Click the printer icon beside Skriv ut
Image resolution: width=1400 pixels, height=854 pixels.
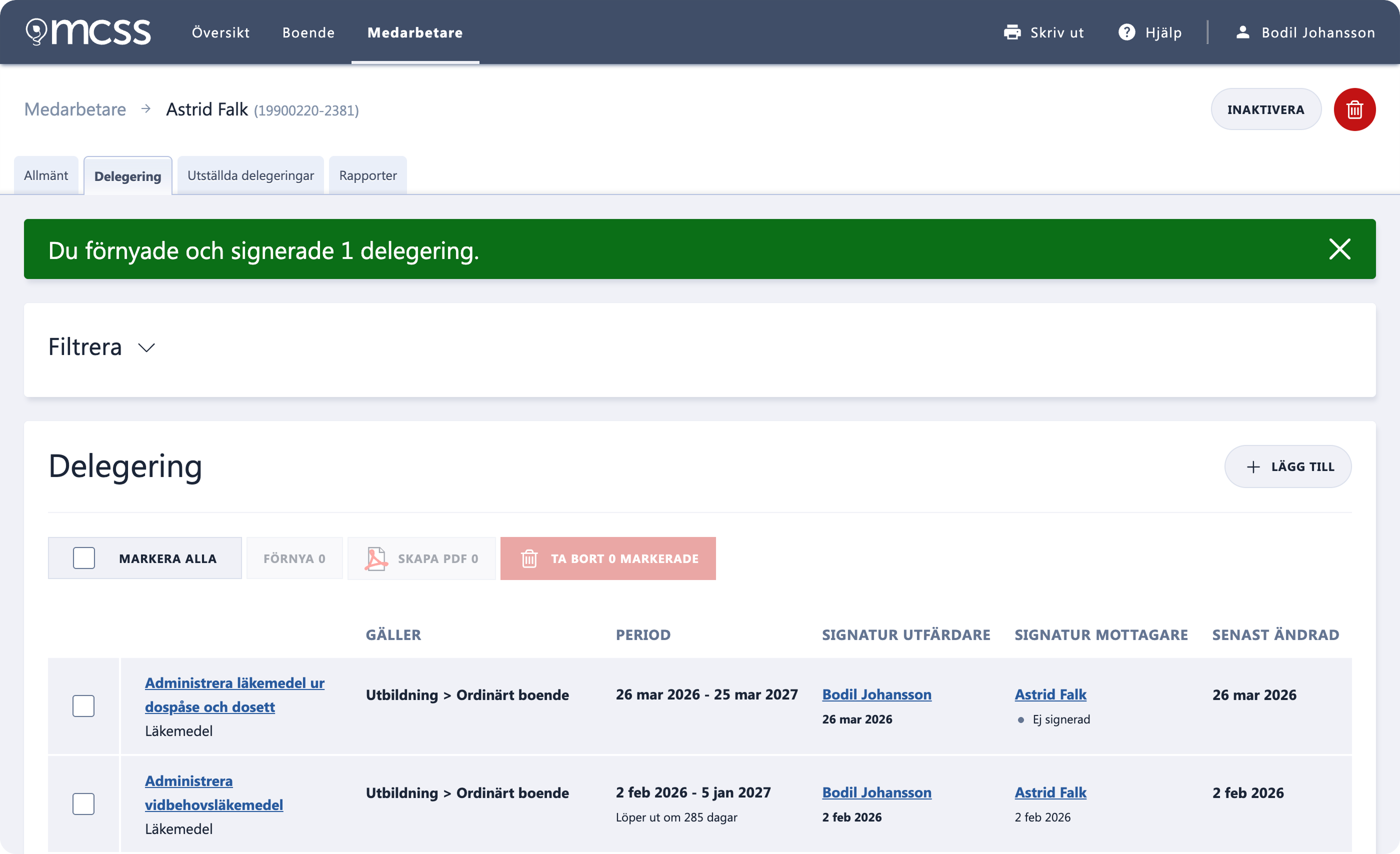click(1012, 32)
